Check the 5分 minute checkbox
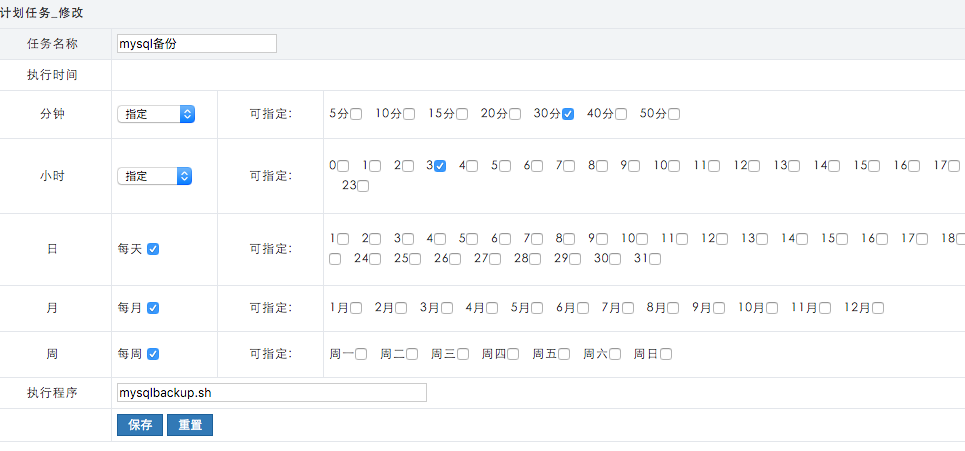965x451 pixels. point(356,114)
